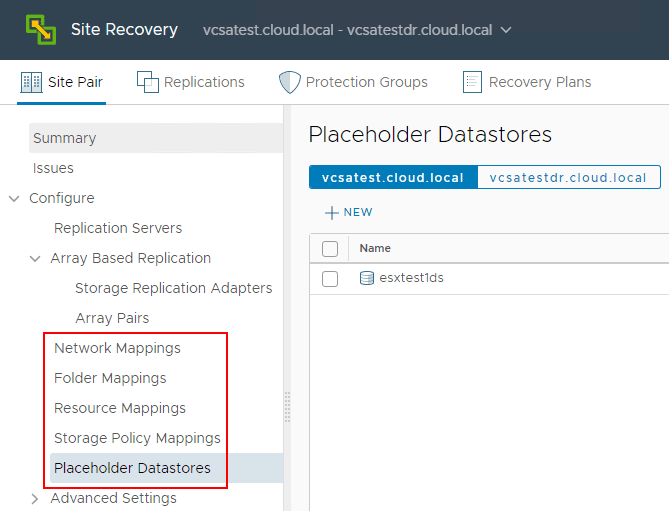Open the site pair dropdown chevron
This screenshot has height=511, width=669.
[x=506, y=30]
